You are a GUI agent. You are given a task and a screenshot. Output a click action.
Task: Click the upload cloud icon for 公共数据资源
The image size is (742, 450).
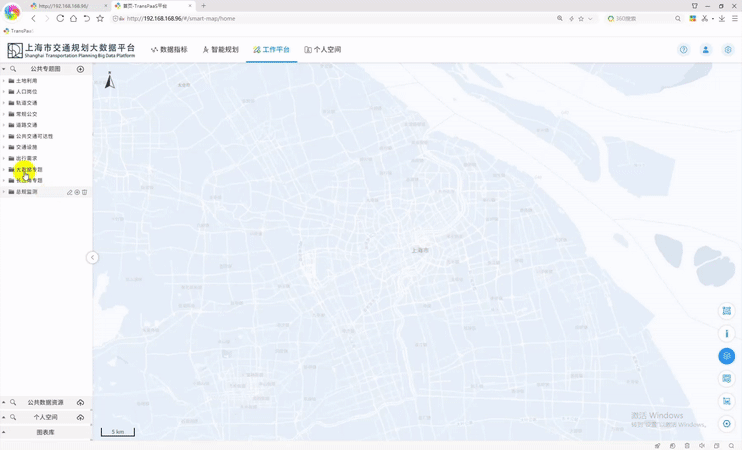click(81, 403)
